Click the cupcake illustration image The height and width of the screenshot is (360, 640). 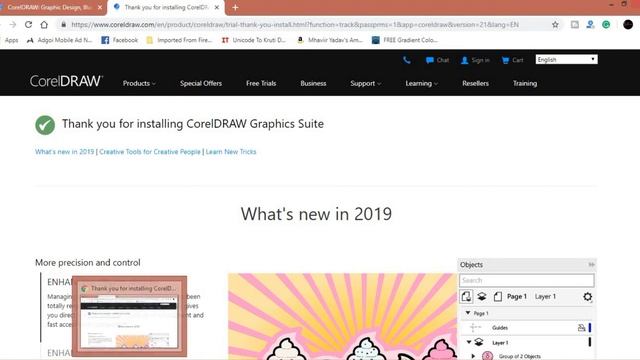[342, 317]
